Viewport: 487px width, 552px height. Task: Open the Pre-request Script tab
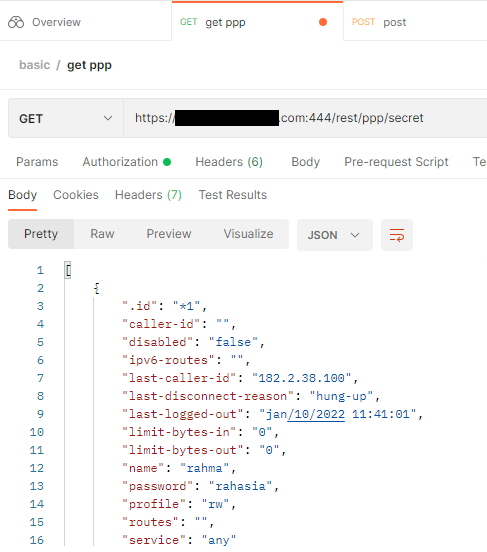(396, 162)
